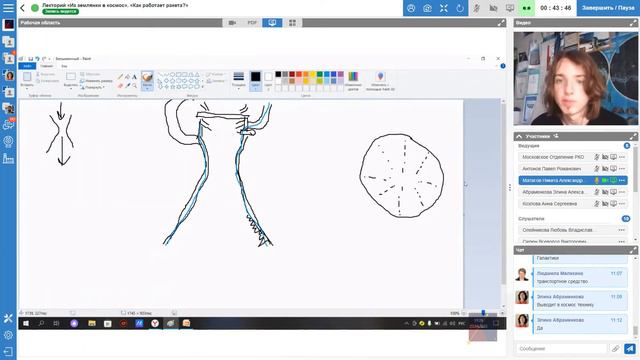Open the options menu for Московское Отделение РКО
The image size is (640, 360).
(622, 157)
